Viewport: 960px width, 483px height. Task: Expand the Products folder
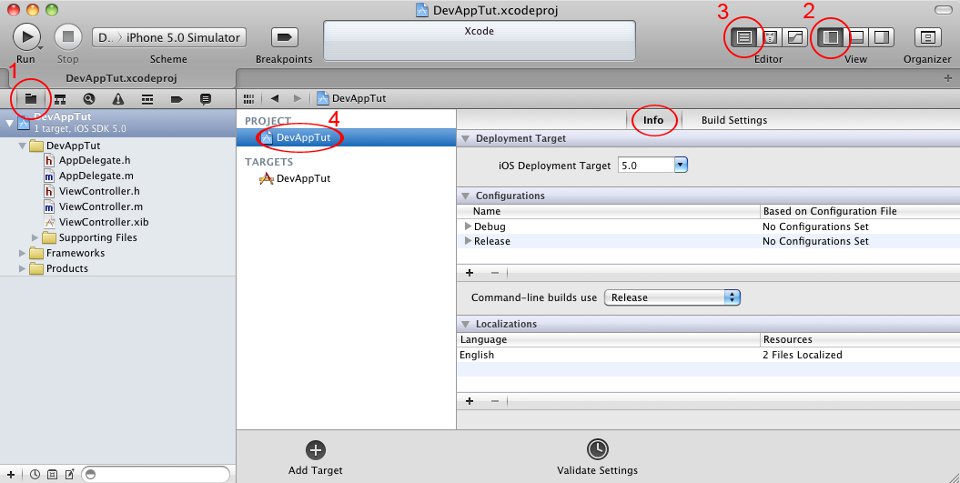click(x=22, y=268)
